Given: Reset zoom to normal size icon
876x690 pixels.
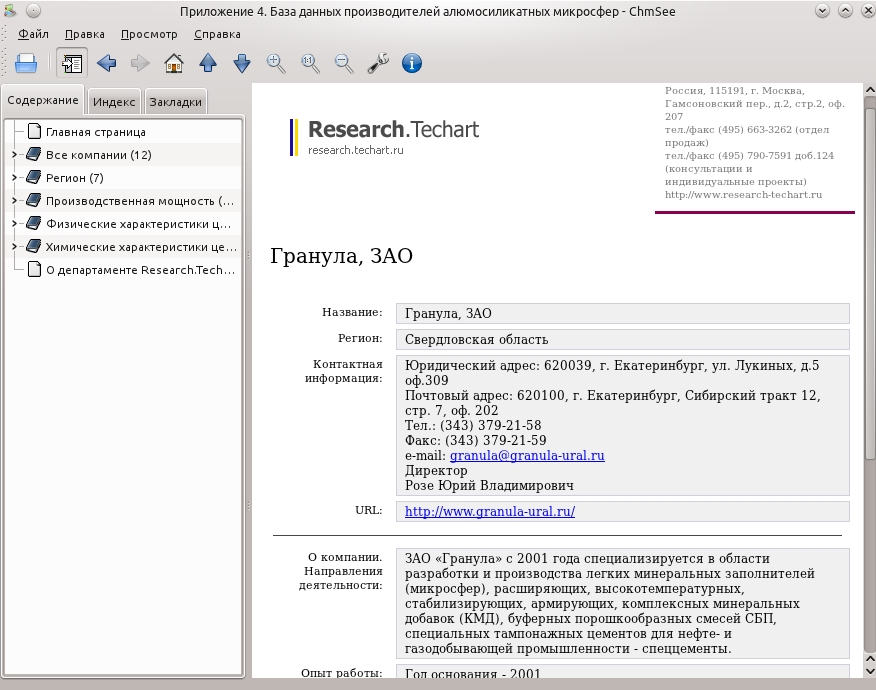Looking at the screenshot, I should tap(310, 63).
